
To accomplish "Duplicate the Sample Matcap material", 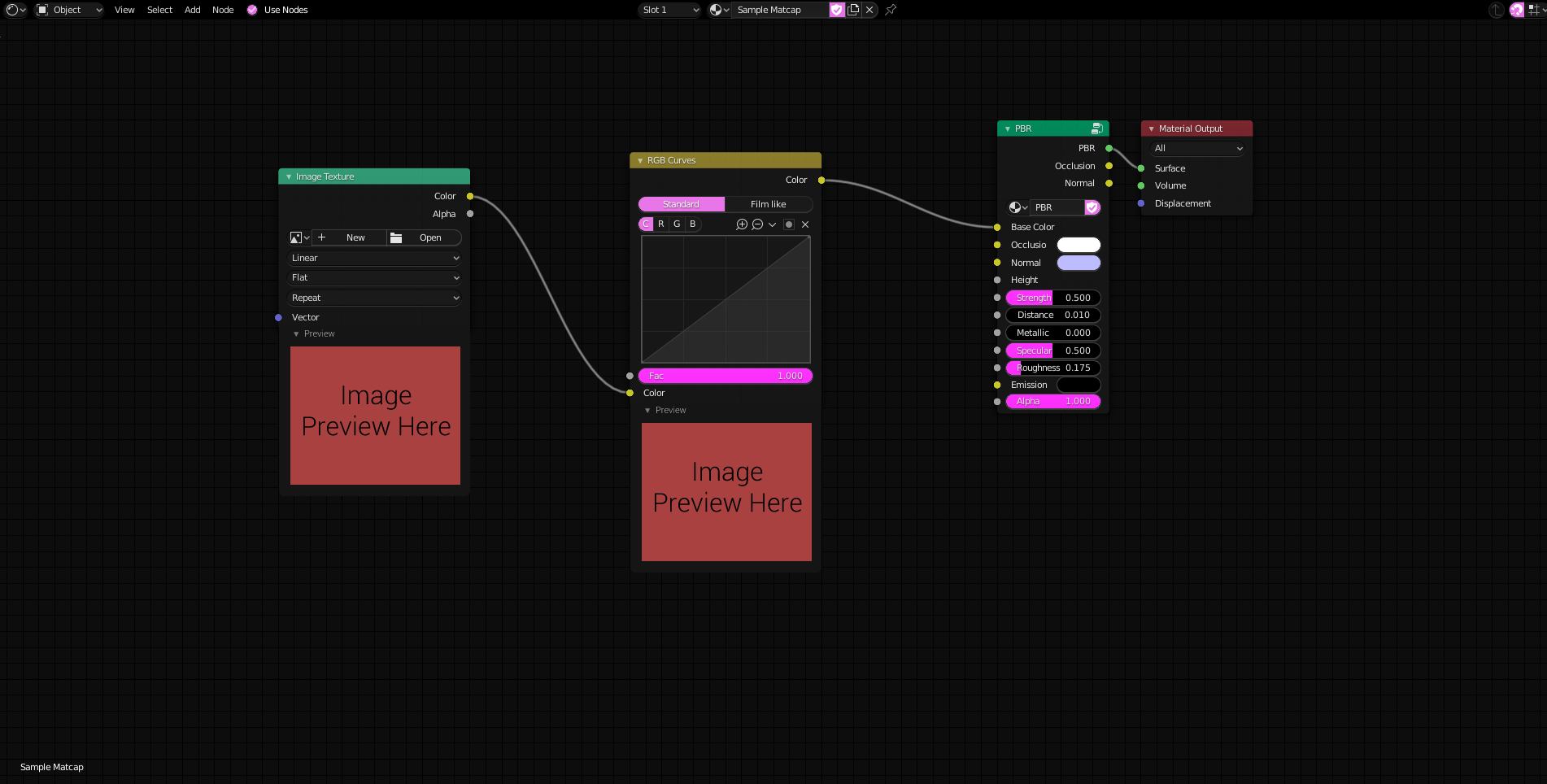I will [x=853, y=10].
